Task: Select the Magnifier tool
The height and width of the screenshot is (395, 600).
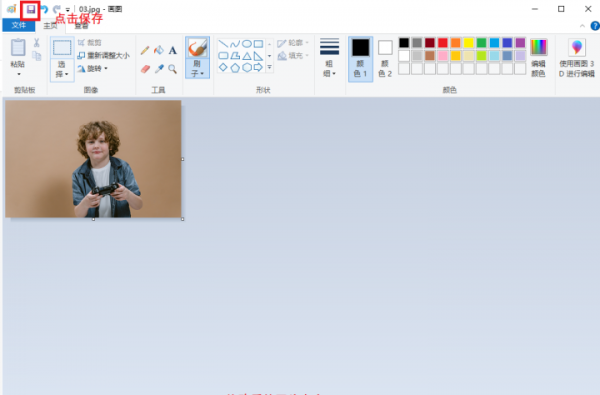Action: [173, 69]
